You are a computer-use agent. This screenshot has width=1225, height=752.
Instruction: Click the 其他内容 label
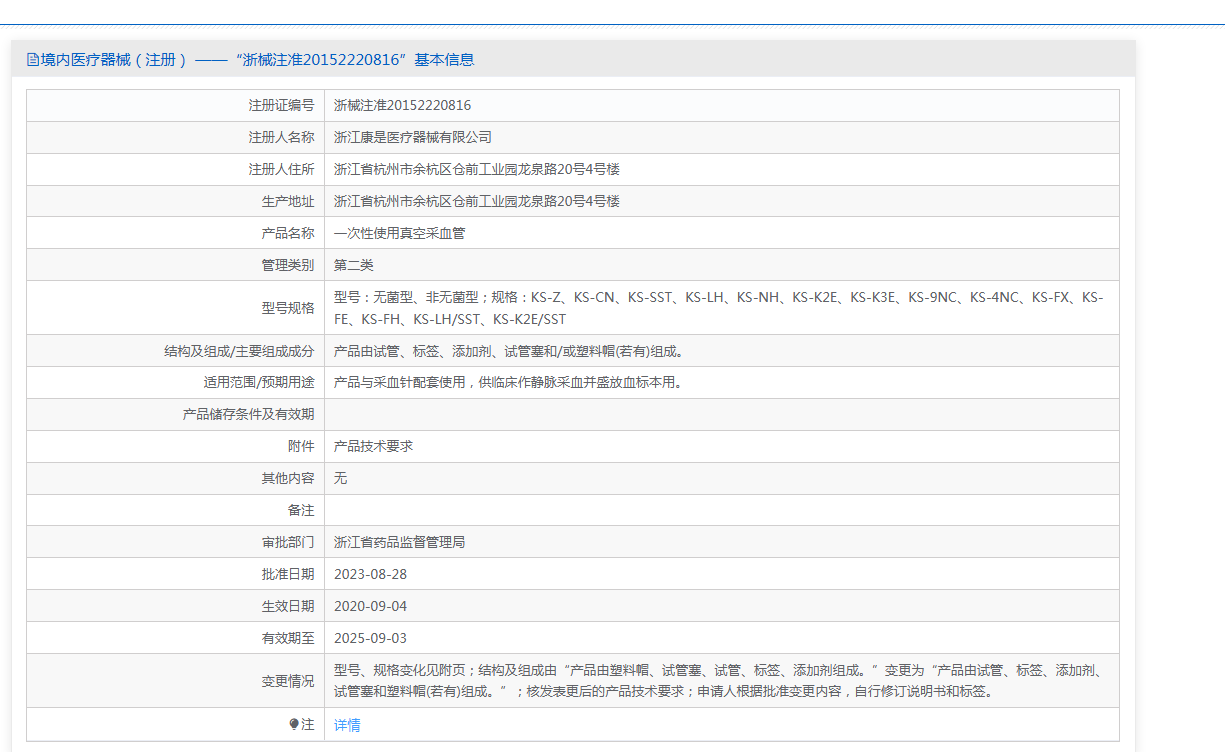288,479
